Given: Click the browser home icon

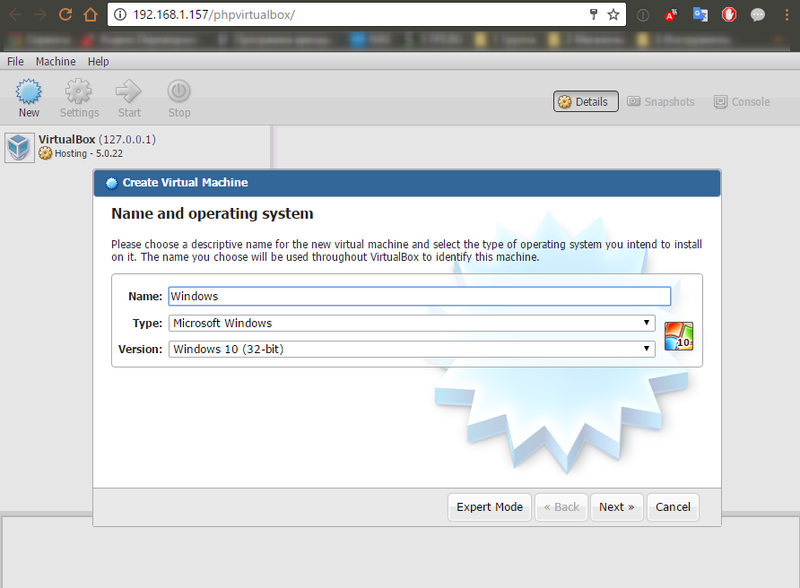Looking at the screenshot, I should (x=91, y=15).
